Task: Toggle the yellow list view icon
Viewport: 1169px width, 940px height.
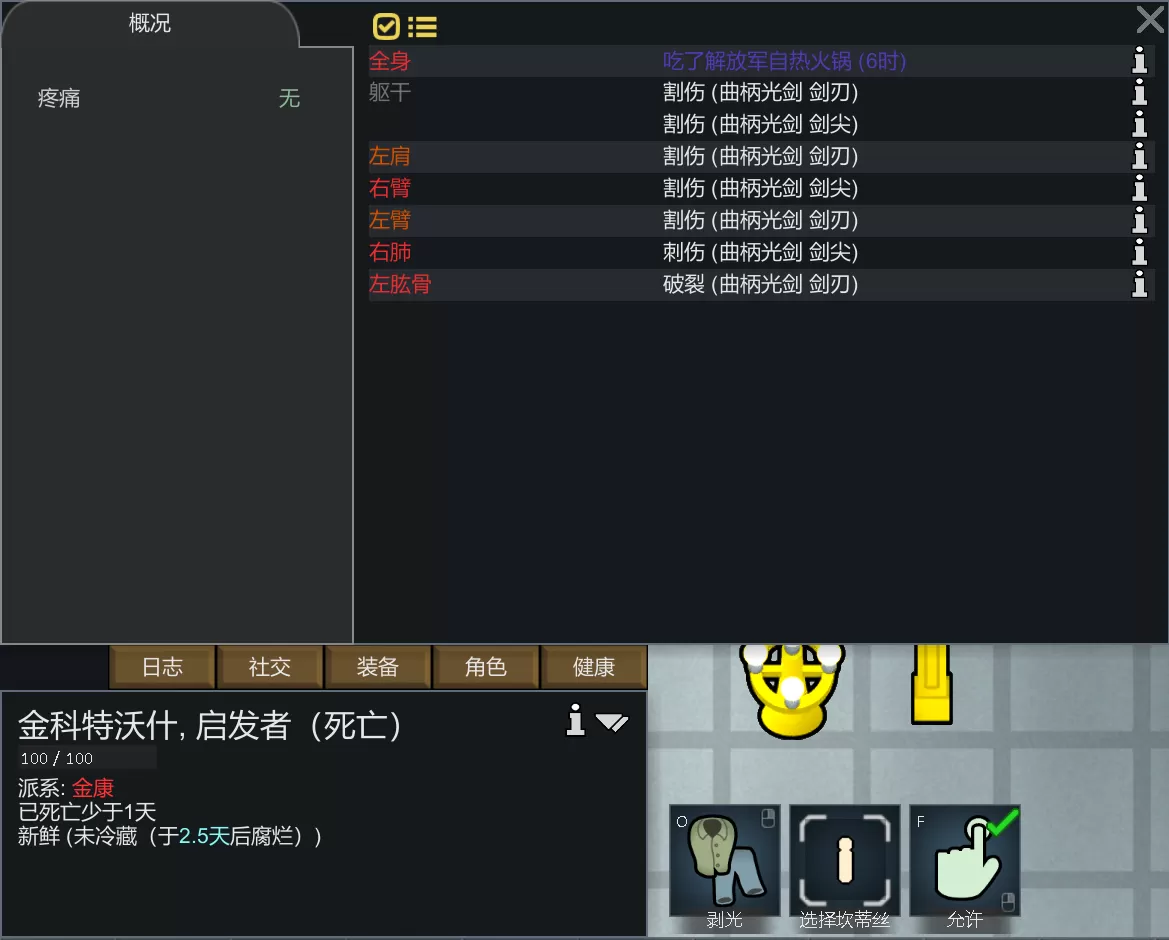Action: (x=423, y=28)
